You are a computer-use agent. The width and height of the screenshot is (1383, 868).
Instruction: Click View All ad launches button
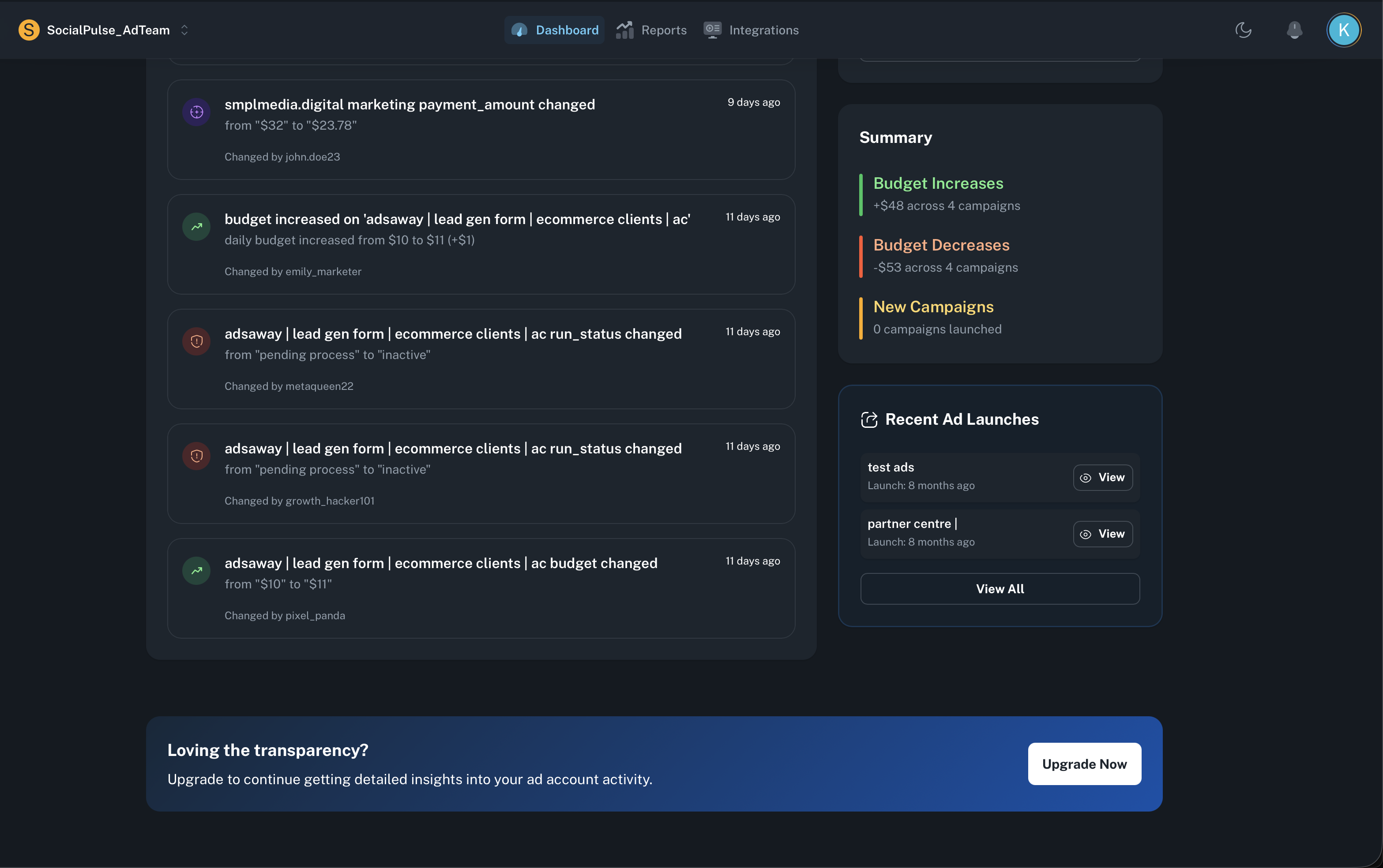[1000, 589]
